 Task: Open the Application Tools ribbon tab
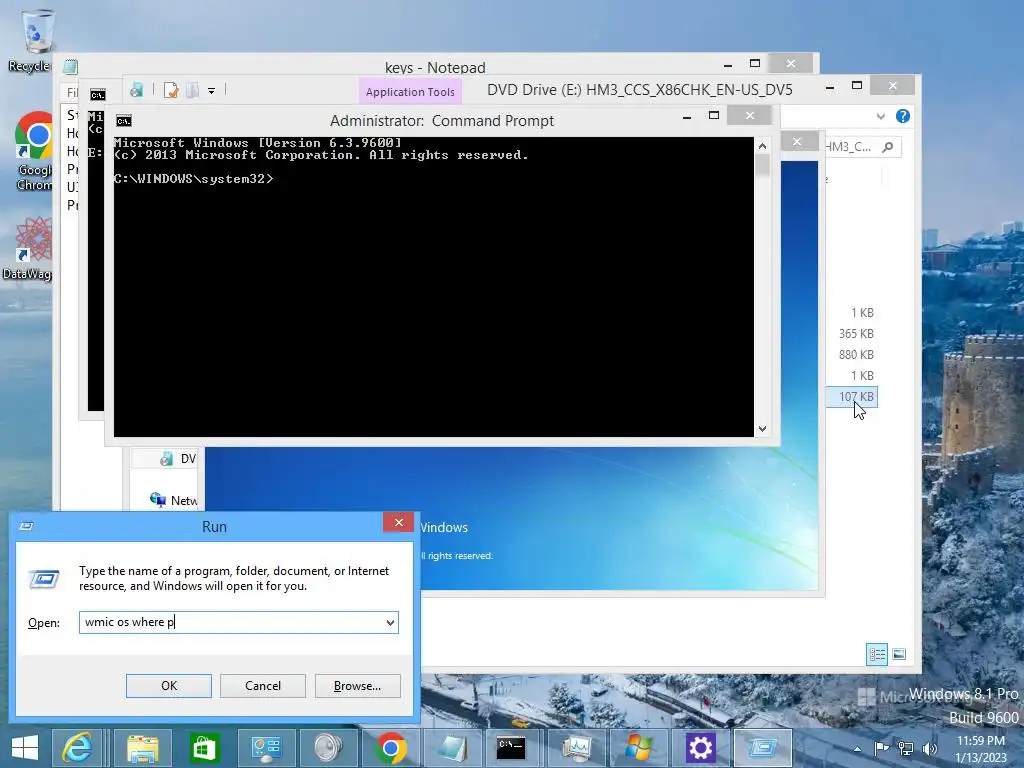click(410, 92)
